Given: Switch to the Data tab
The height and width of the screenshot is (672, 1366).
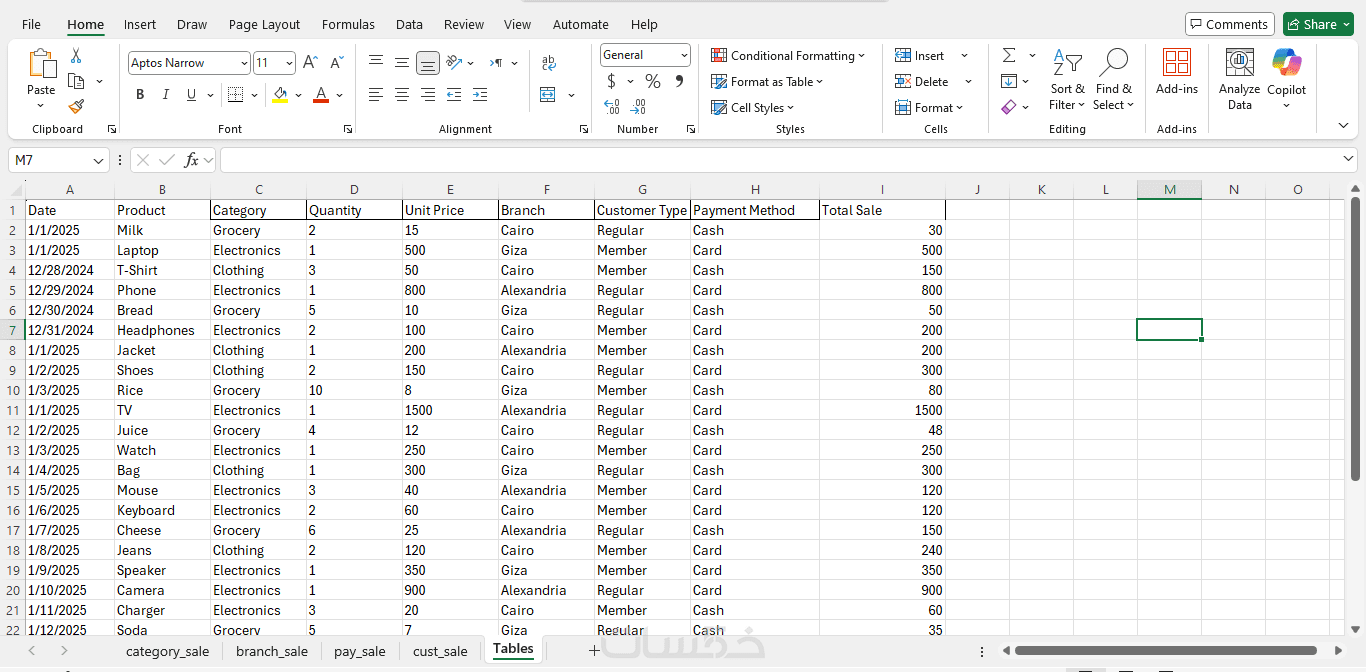Looking at the screenshot, I should (x=409, y=24).
